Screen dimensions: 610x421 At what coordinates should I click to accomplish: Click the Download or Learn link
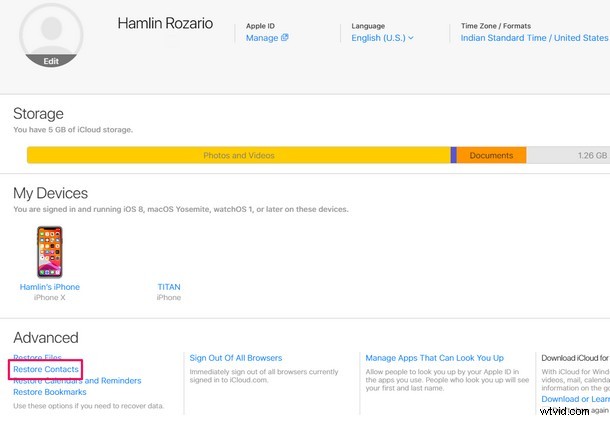tap(574, 399)
